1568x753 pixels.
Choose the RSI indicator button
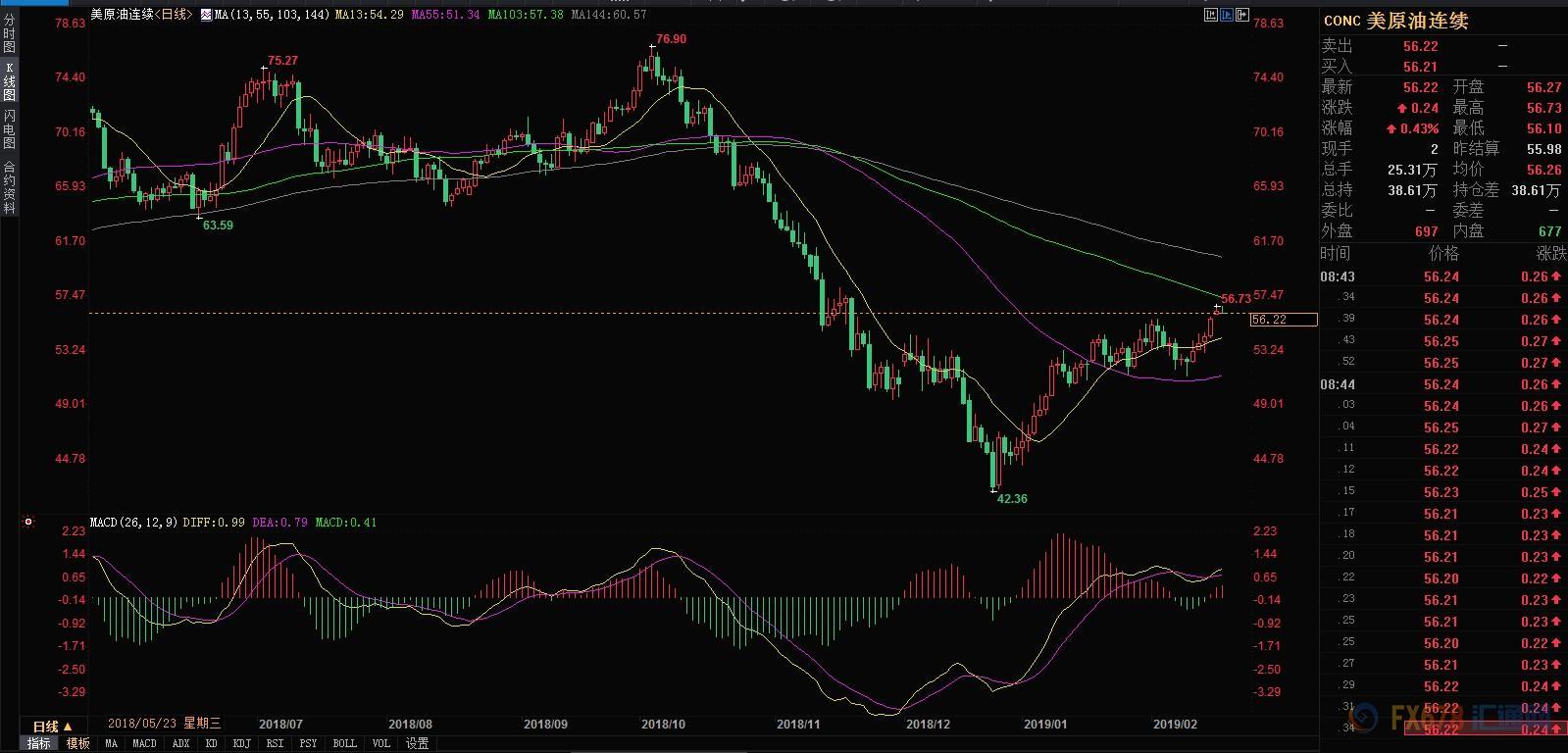275,744
